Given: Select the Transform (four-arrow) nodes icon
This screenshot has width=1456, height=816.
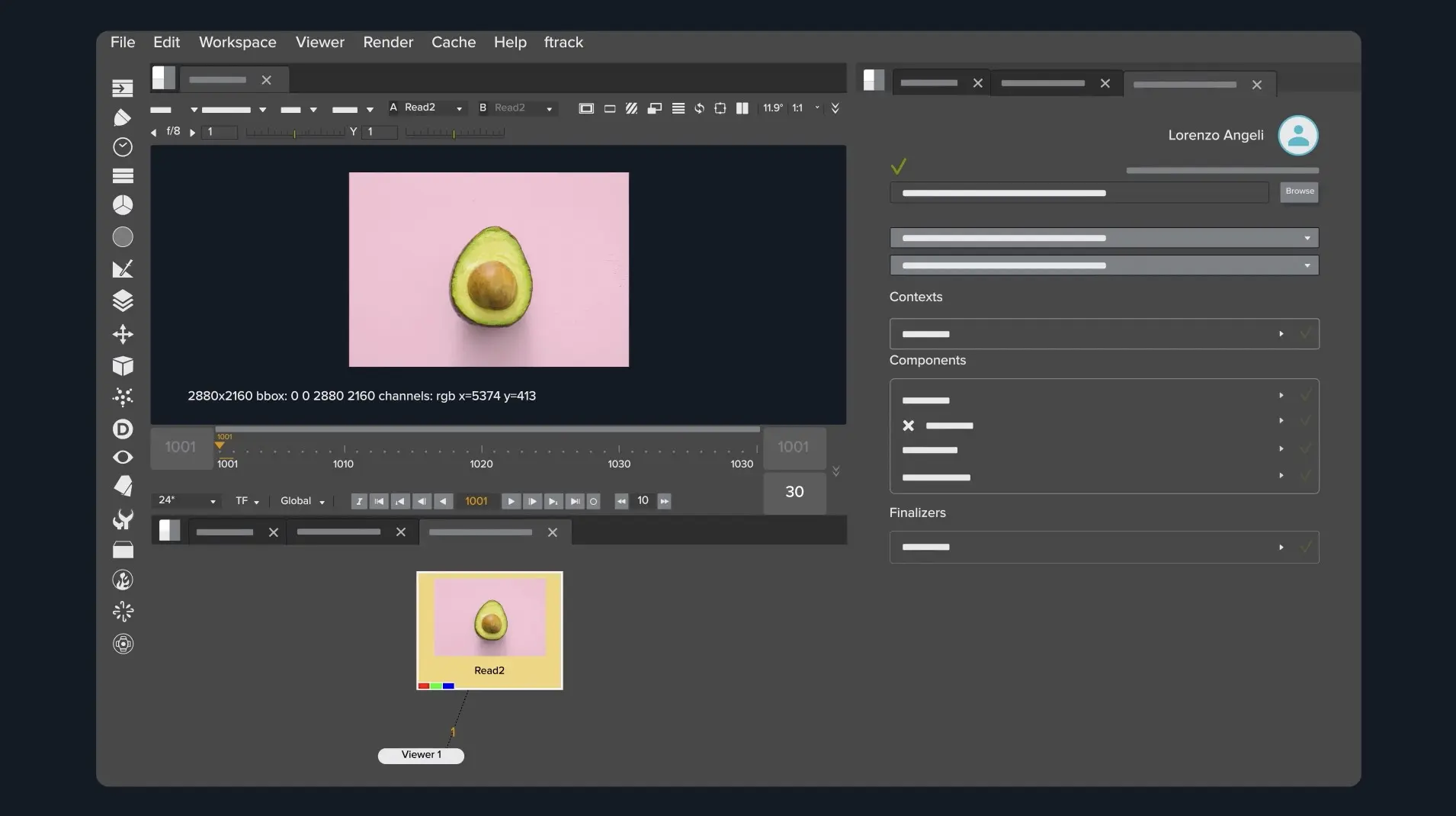Looking at the screenshot, I should [x=122, y=335].
